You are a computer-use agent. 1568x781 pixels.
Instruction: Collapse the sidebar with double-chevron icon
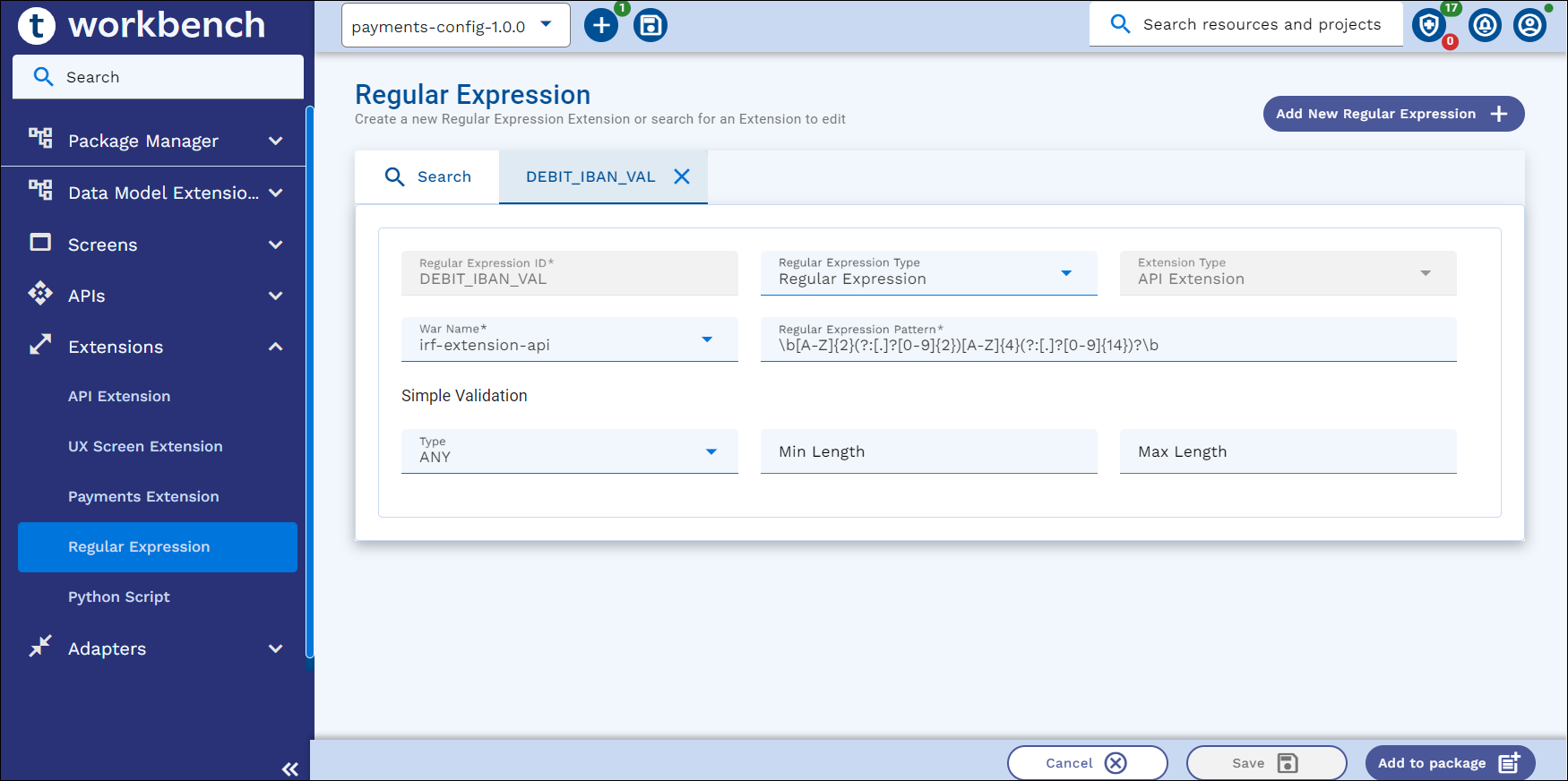click(x=289, y=768)
